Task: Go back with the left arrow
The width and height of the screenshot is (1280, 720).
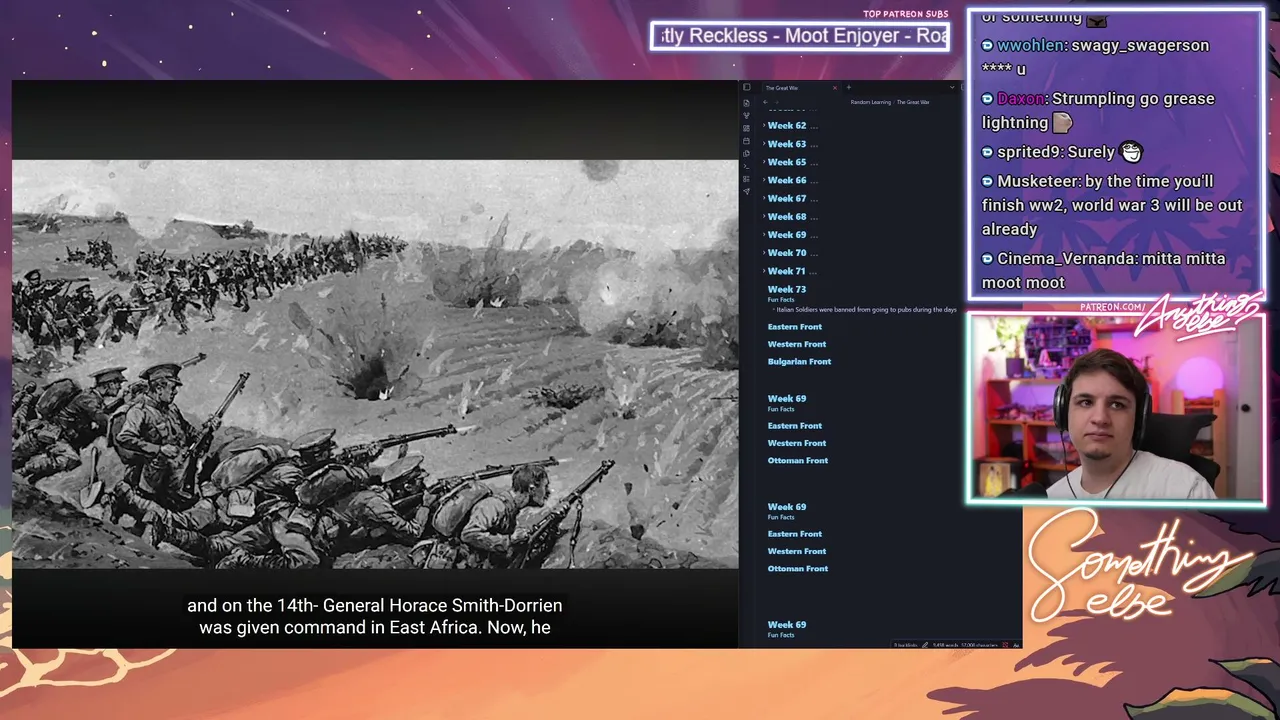Action: 765,102
